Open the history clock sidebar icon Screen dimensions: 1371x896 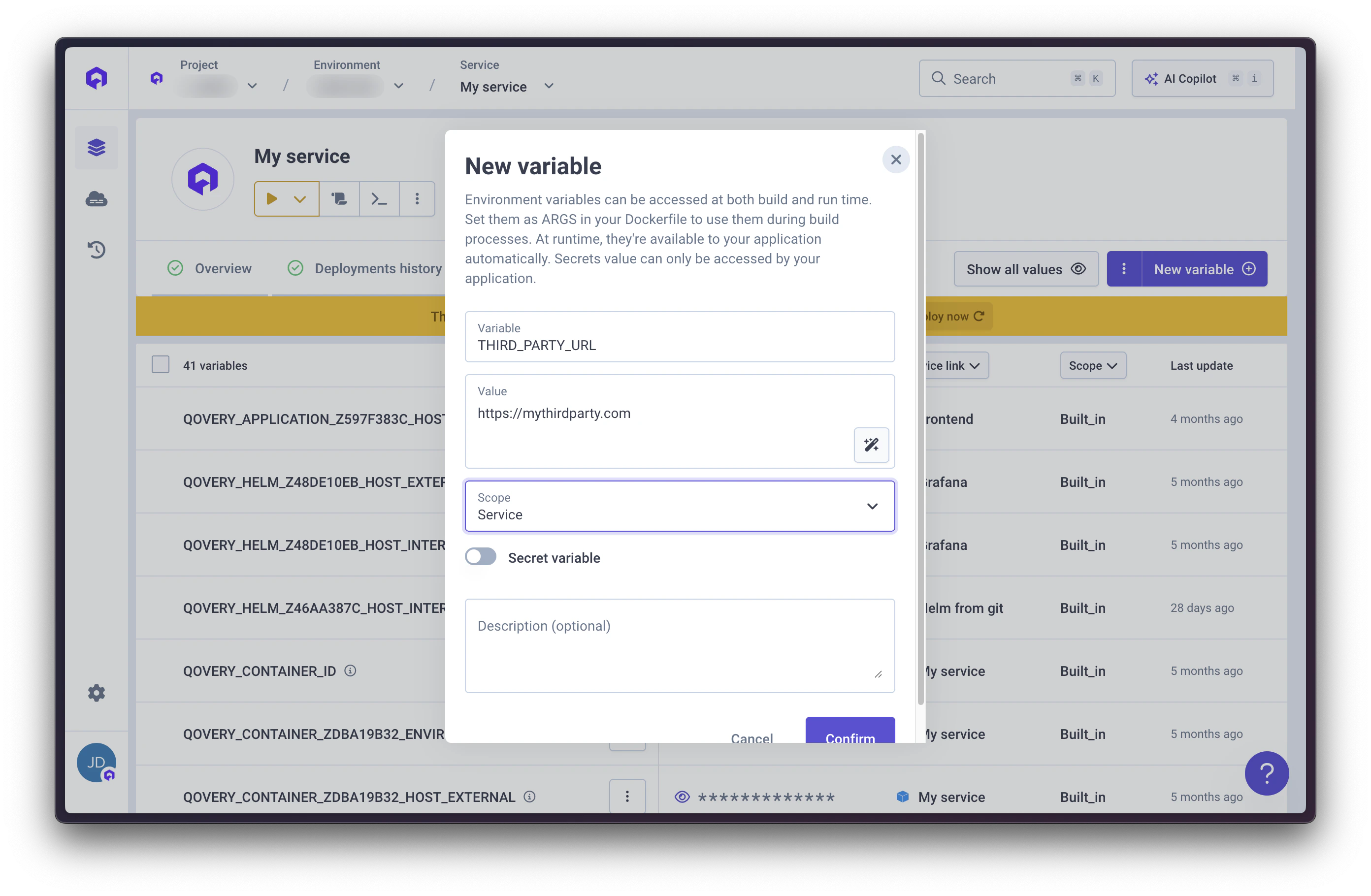[96, 249]
